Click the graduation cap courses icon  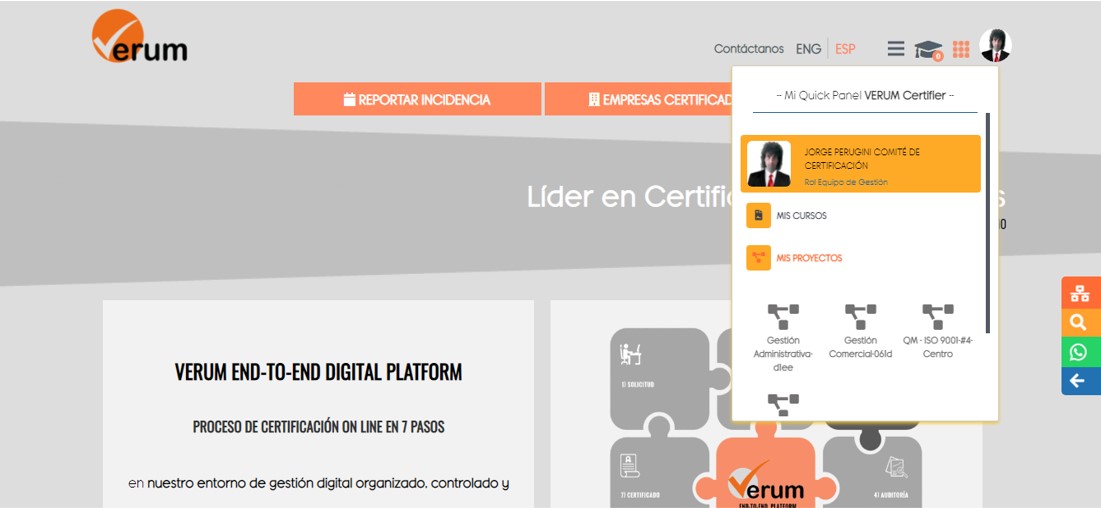click(928, 49)
